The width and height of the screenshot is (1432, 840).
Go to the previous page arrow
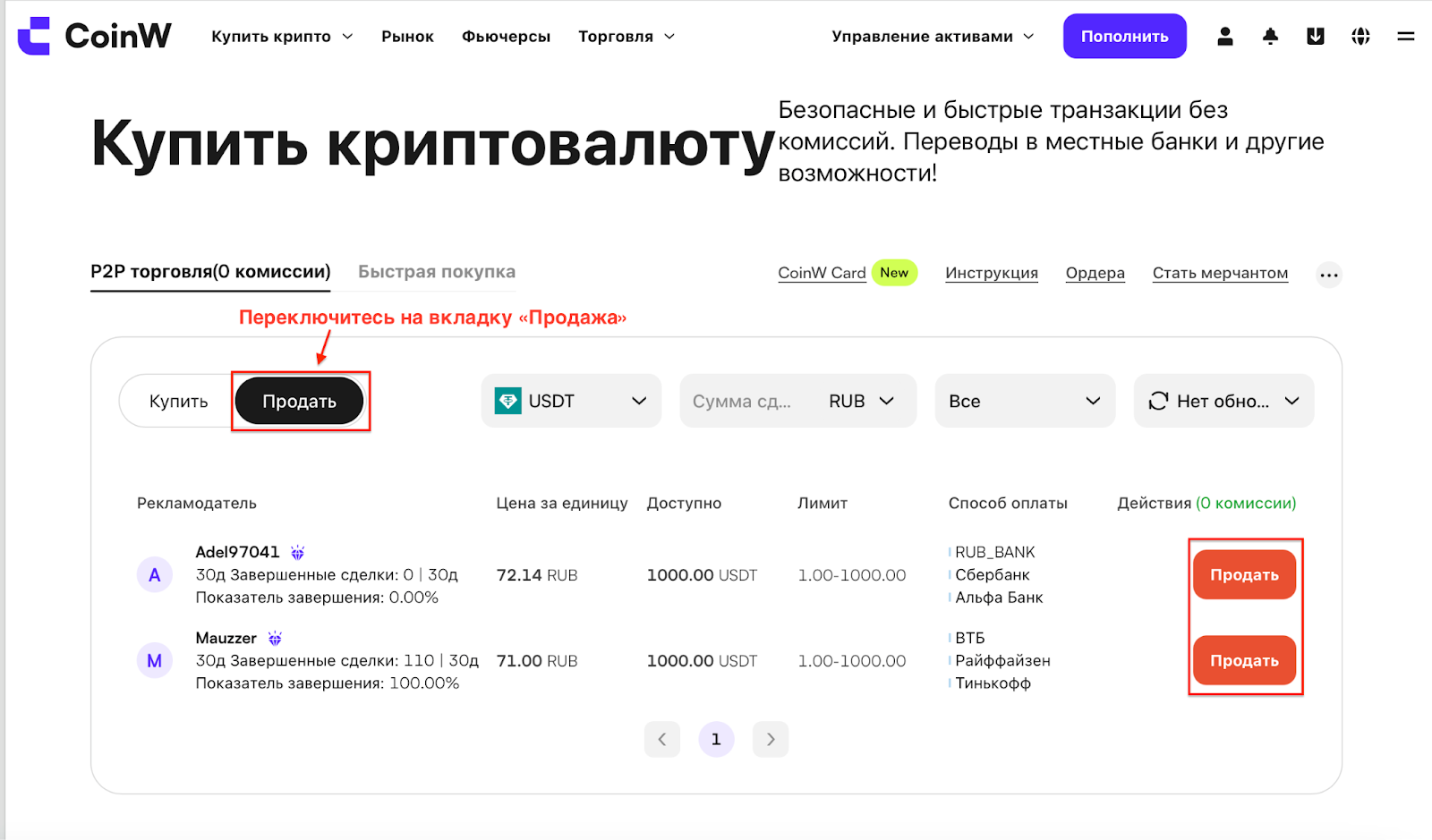[662, 739]
